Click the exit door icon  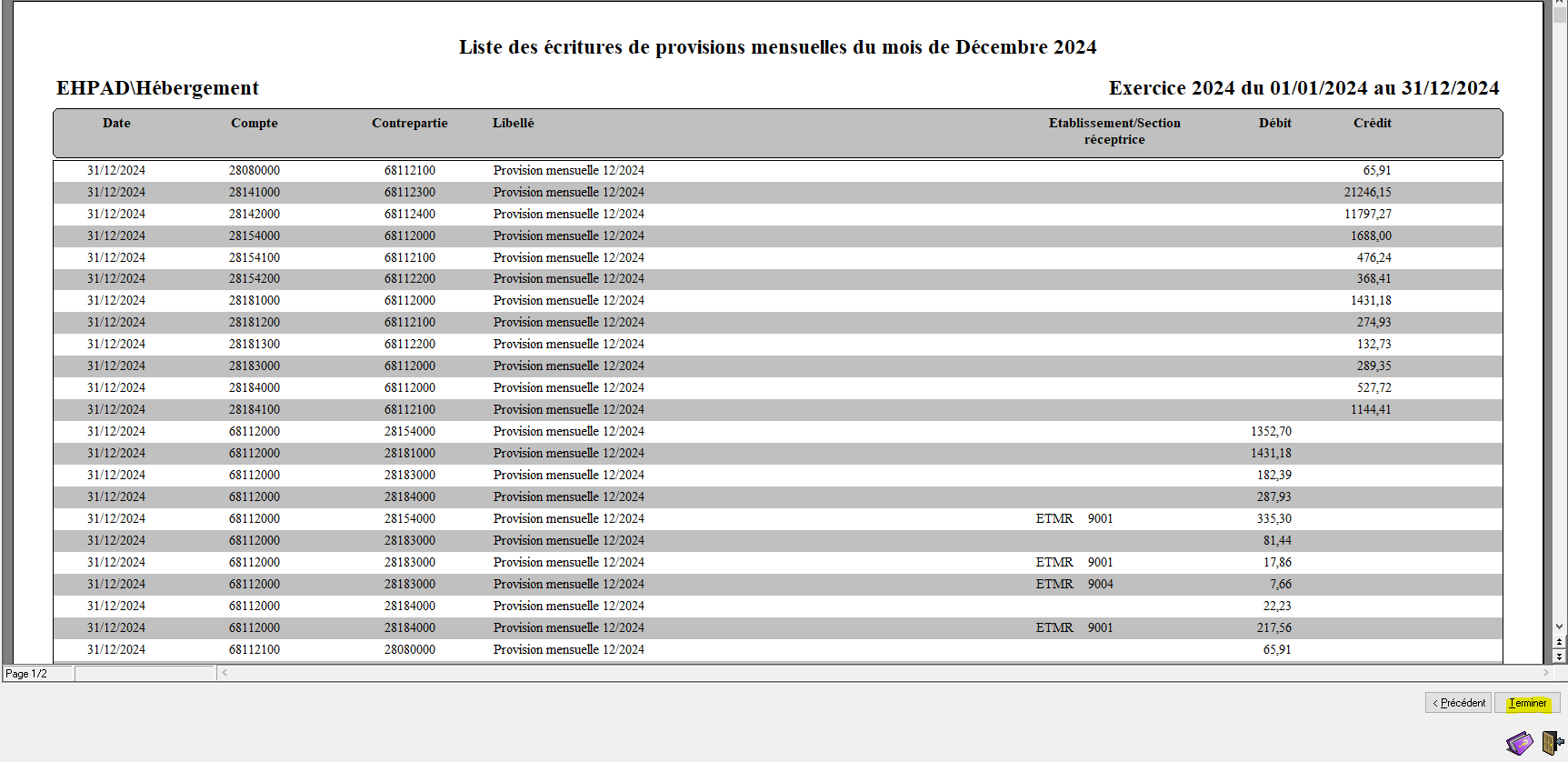click(1552, 743)
